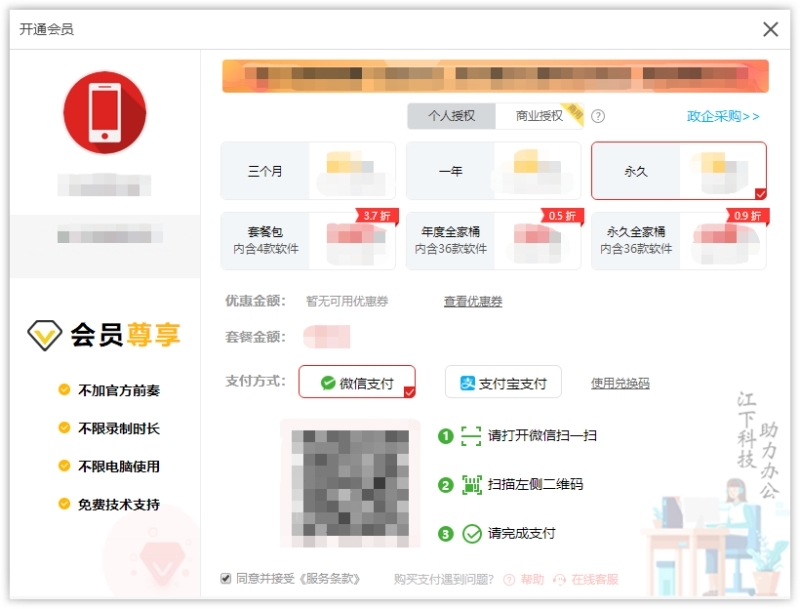Select the 永久 plan
Screen dimensions: 800x609
(679, 170)
